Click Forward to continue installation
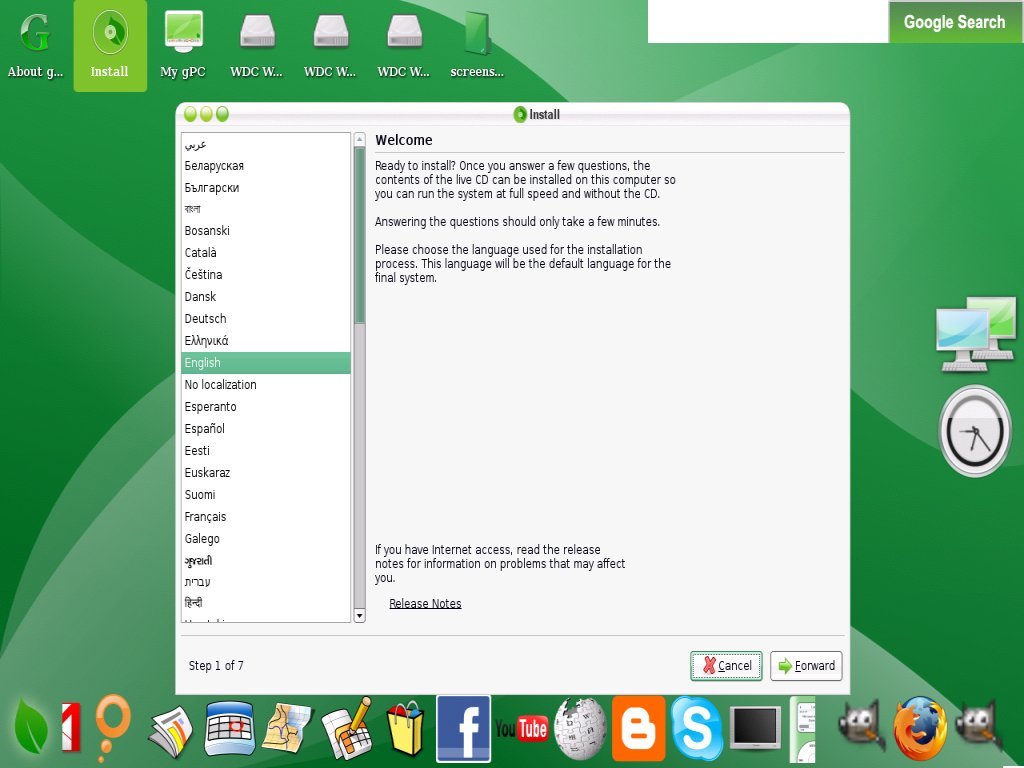Image resolution: width=1024 pixels, height=768 pixels. click(806, 666)
